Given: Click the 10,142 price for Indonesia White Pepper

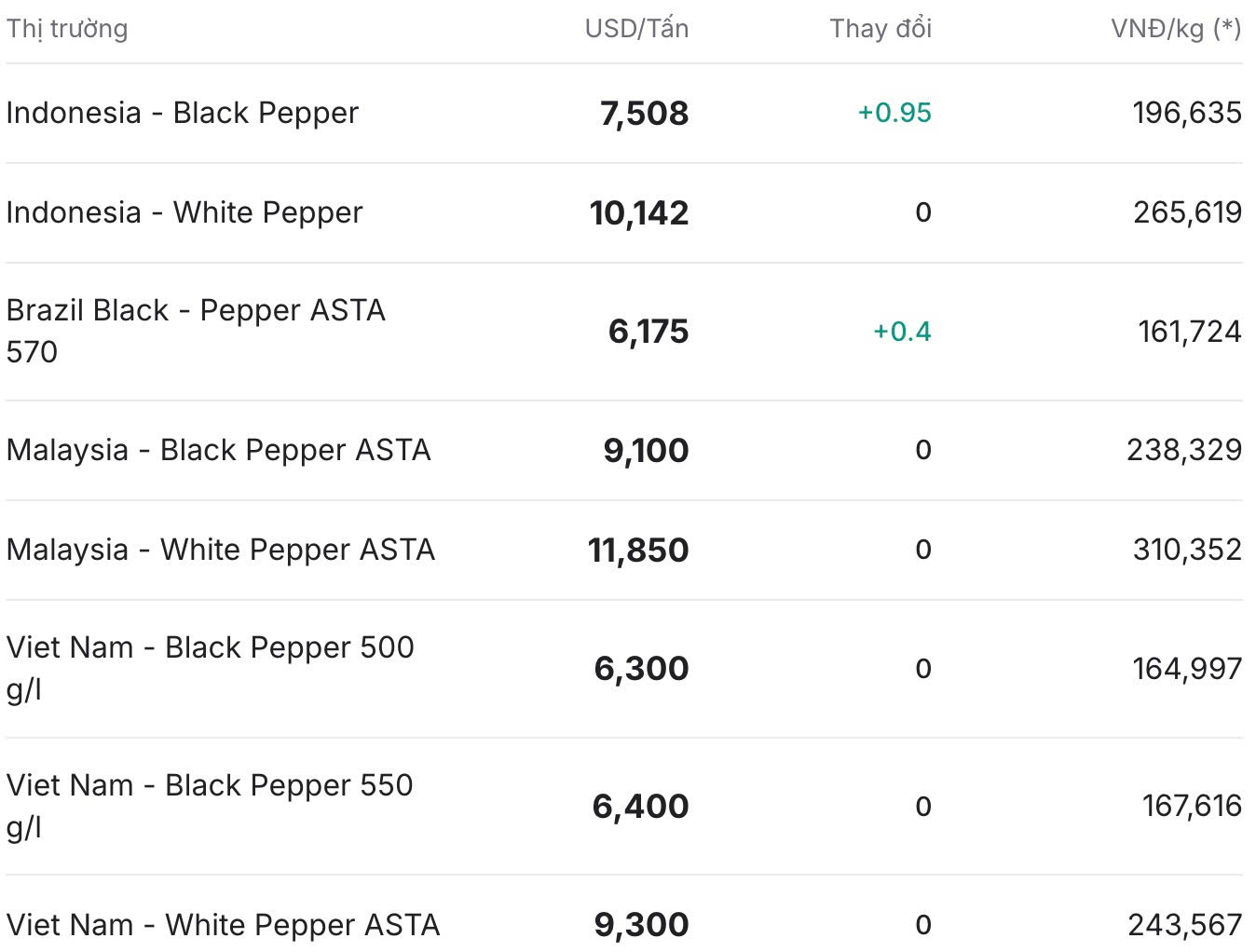Looking at the screenshot, I should (639, 213).
